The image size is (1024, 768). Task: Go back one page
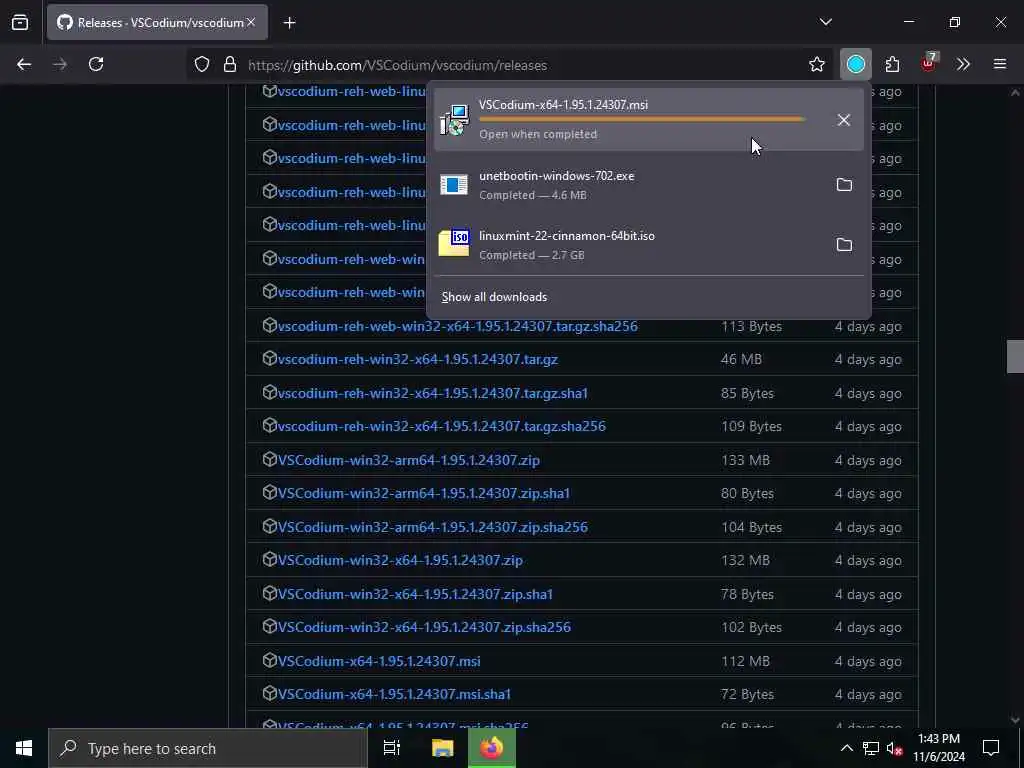point(24,64)
